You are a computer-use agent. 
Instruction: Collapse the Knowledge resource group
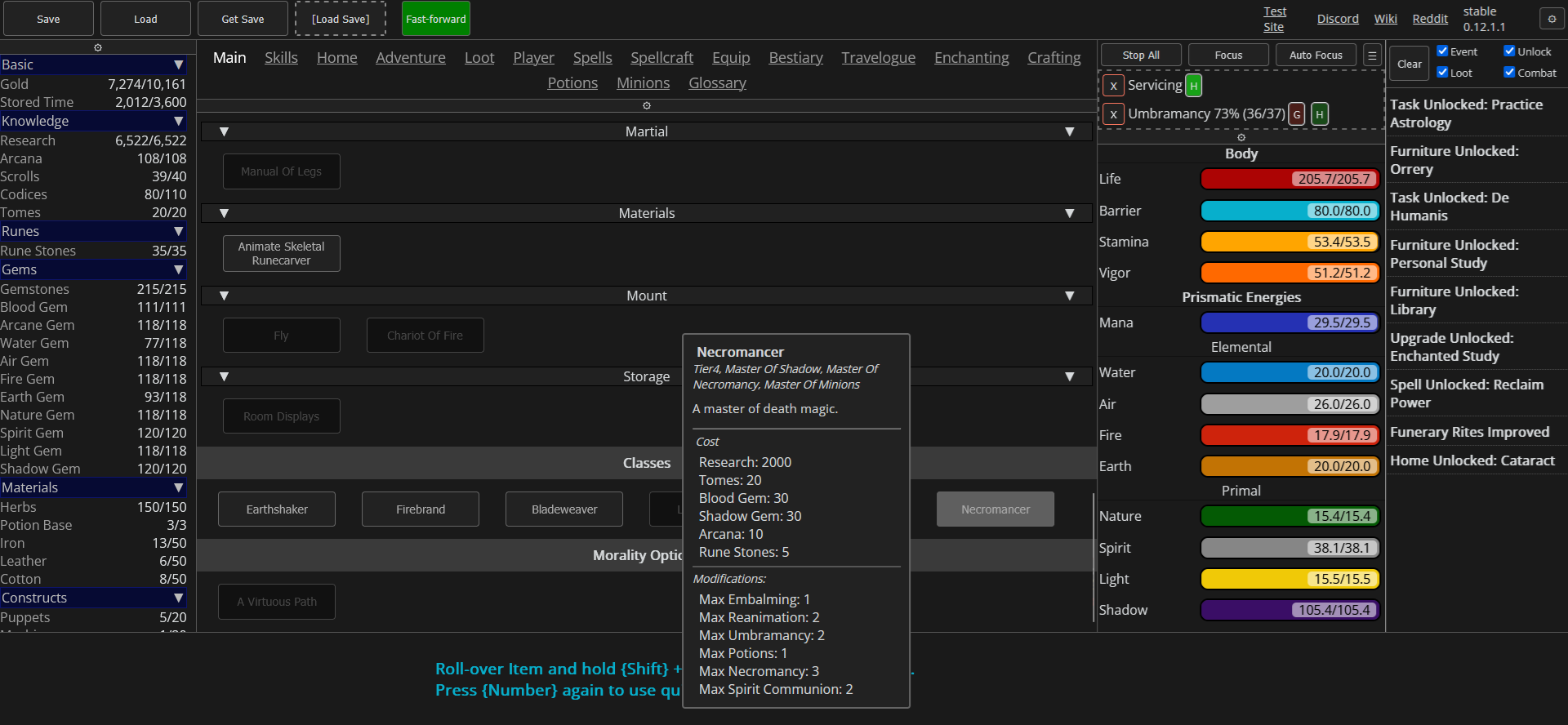pos(178,122)
